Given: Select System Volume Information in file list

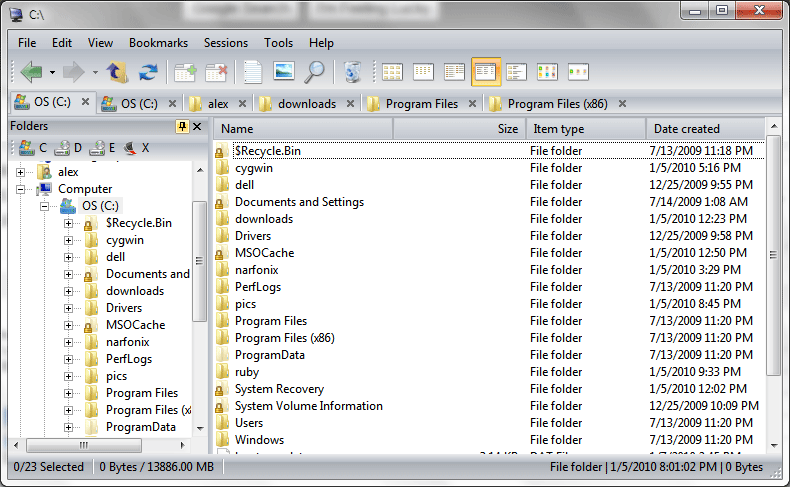Looking at the screenshot, I should coord(308,406).
